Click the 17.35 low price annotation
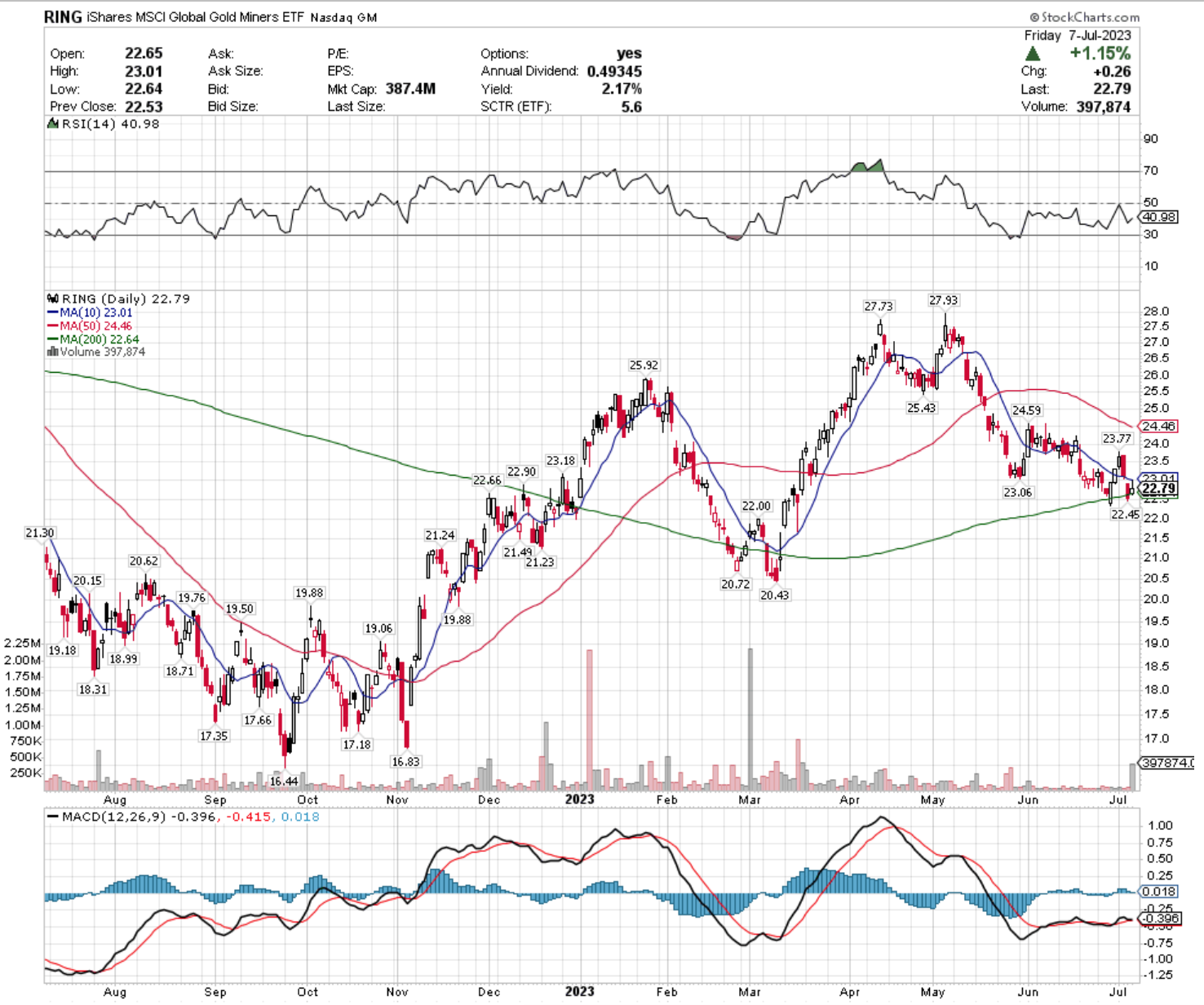 [214, 735]
